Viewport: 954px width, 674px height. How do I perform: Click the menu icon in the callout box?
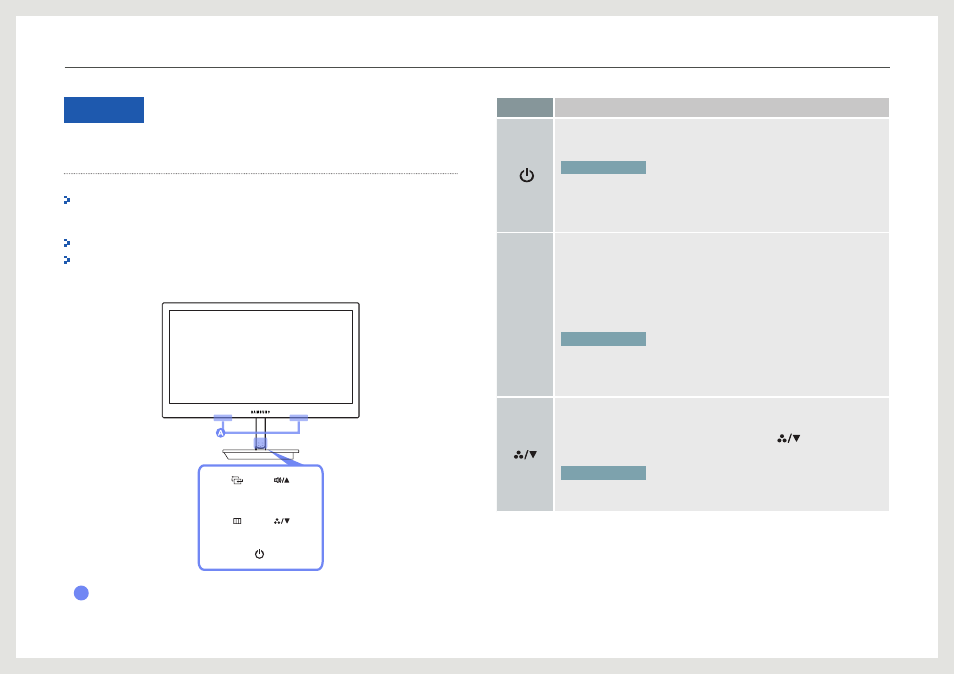(237, 521)
